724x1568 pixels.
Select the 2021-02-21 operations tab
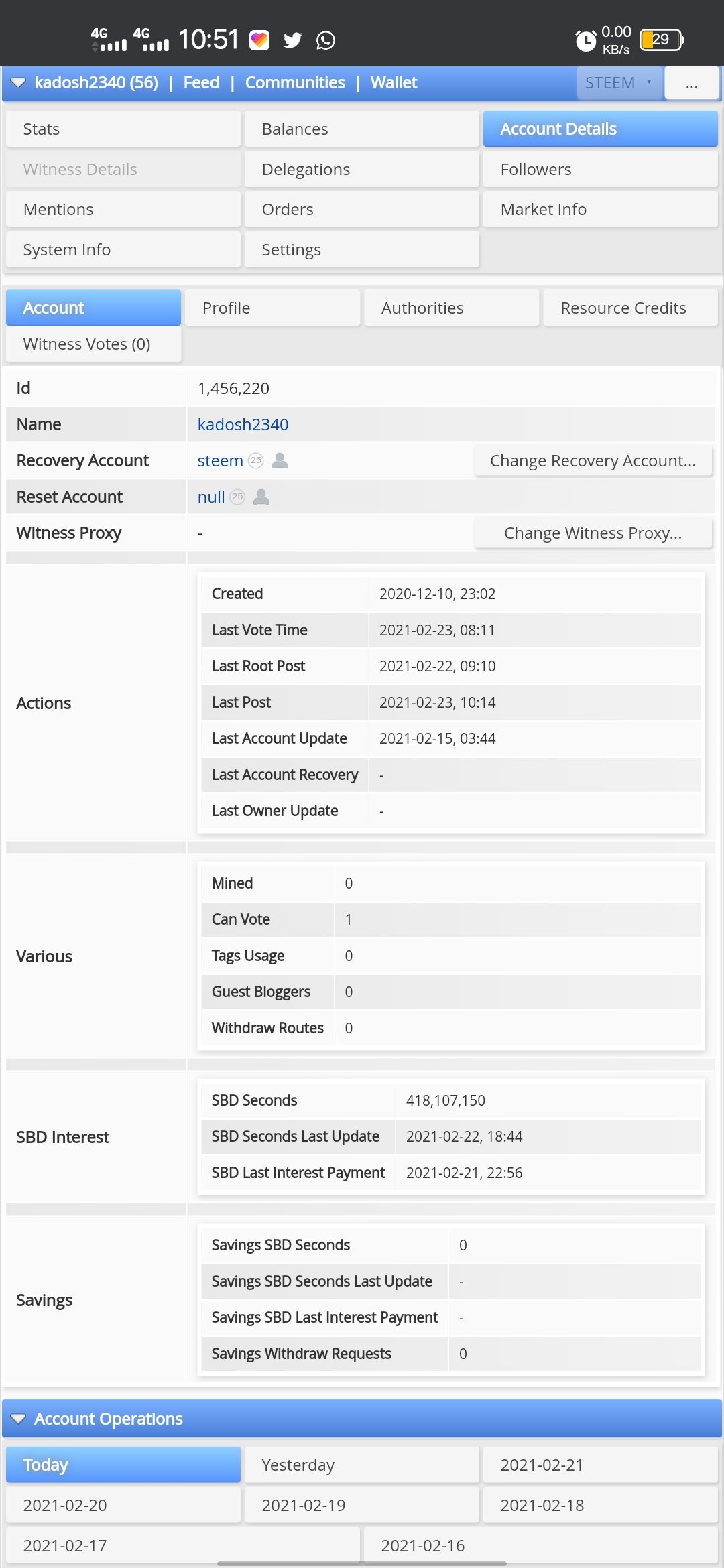601,1465
